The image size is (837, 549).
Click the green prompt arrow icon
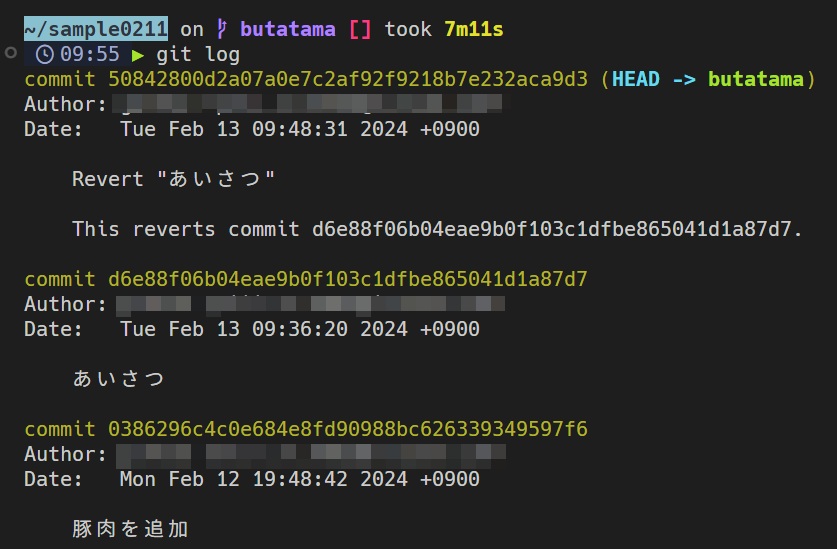138,55
